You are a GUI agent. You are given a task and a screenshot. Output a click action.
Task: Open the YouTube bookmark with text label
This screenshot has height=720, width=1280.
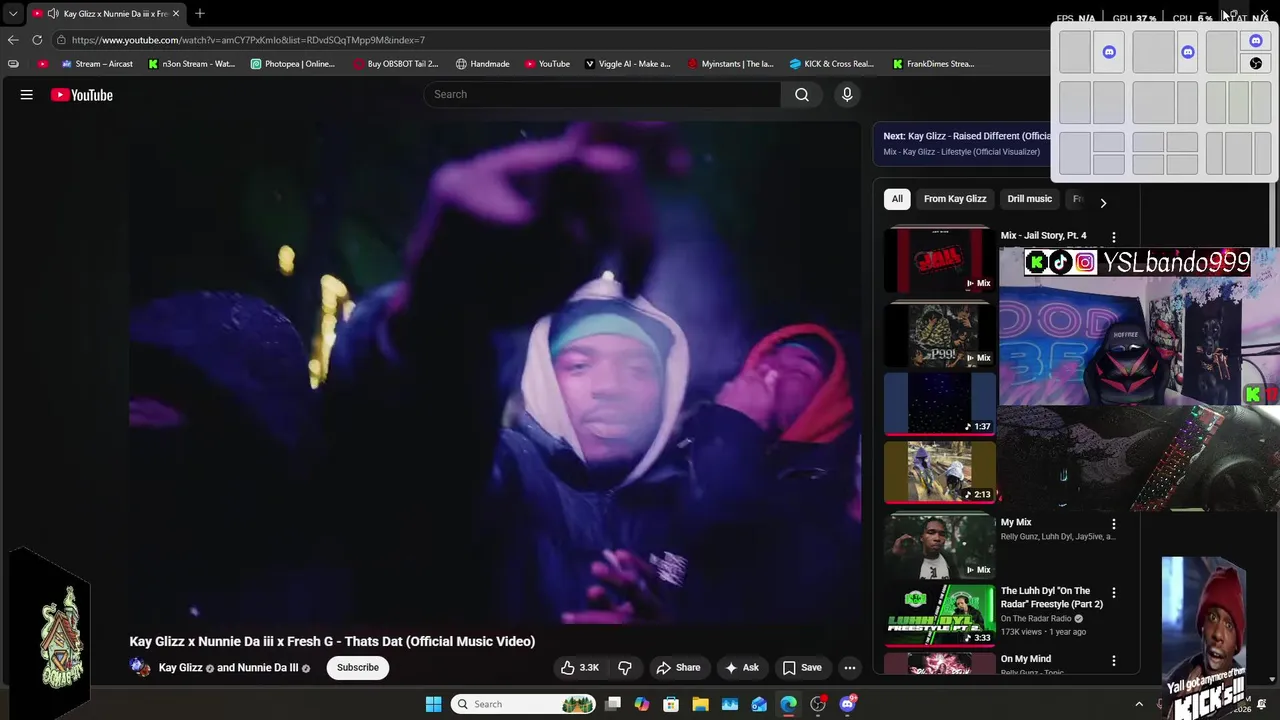point(547,64)
